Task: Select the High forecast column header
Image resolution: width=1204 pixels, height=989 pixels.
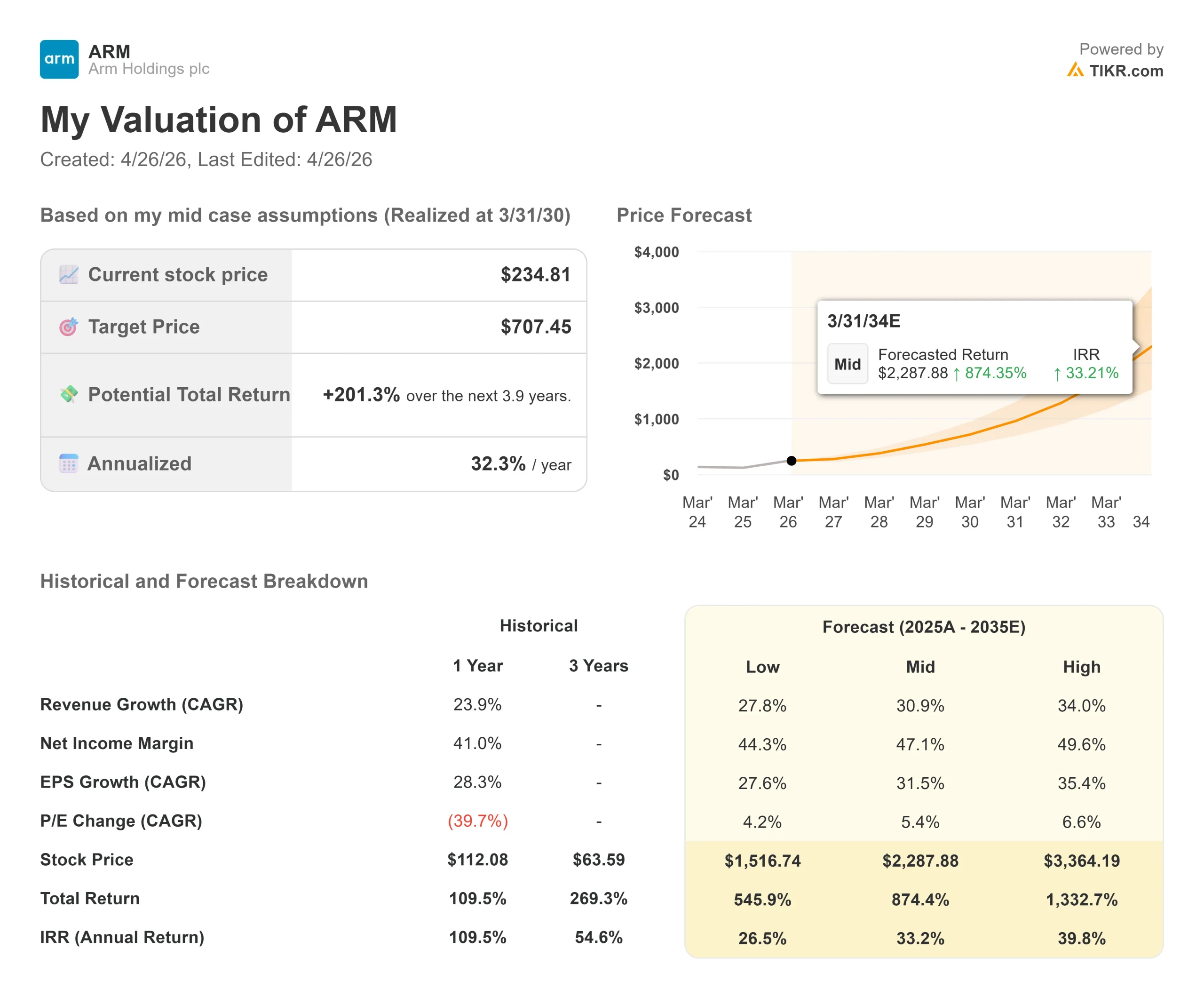Action: pyautogui.click(x=1081, y=667)
